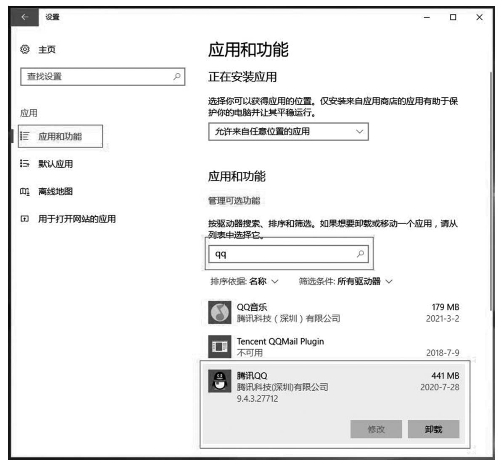Click the 用于打开网站的应用 sidebar icon

(25, 219)
